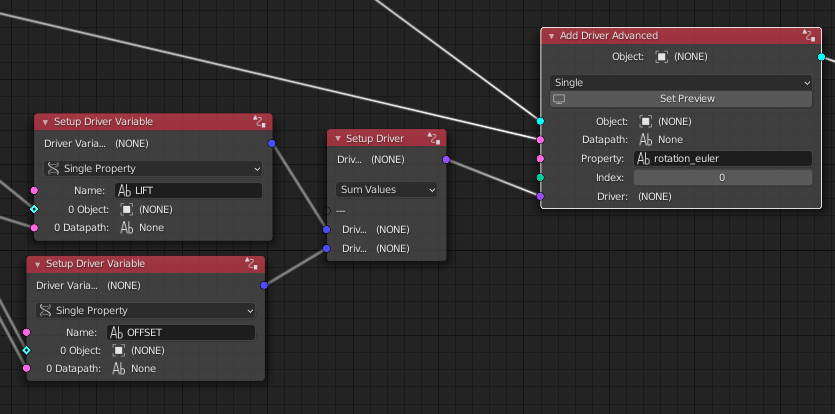
Task: Select the Add Driver Advanced node title
Action: point(609,36)
